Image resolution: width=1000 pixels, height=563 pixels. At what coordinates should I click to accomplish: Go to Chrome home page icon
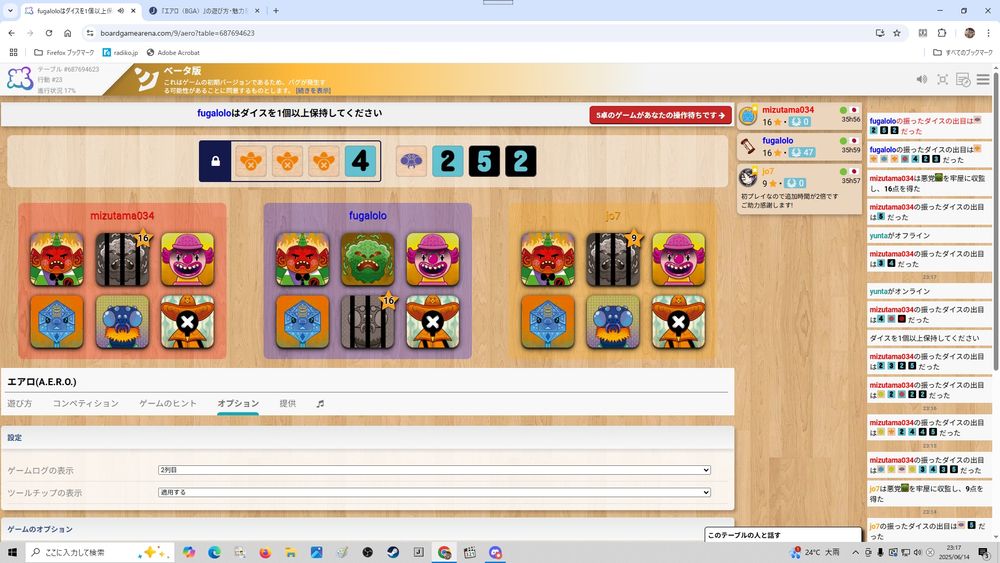(68, 33)
